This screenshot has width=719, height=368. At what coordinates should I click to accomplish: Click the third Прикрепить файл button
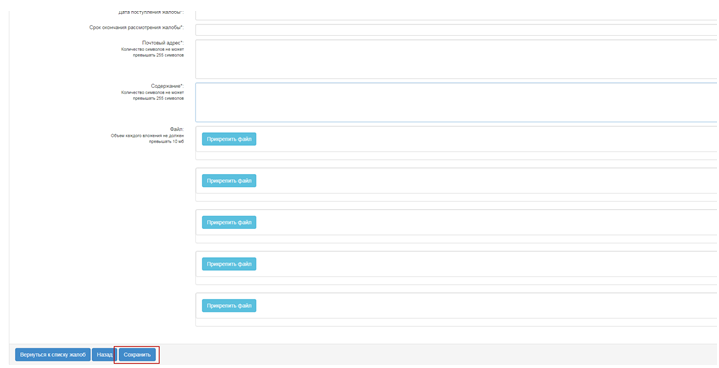229,222
